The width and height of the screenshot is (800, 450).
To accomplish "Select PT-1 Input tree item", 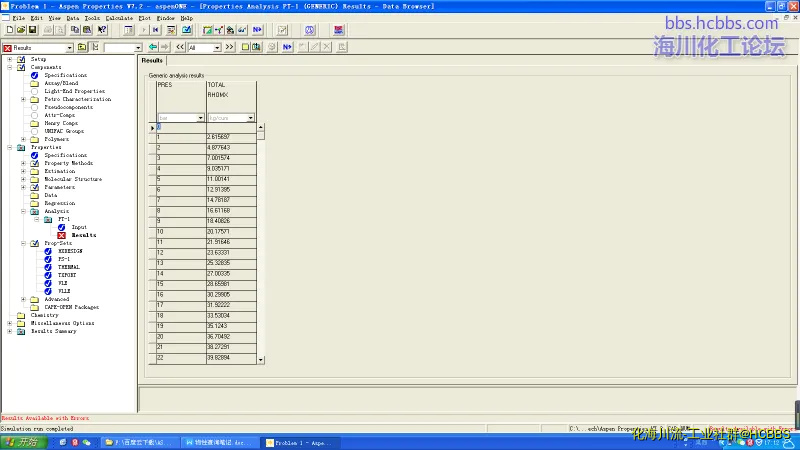I will click(79, 227).
